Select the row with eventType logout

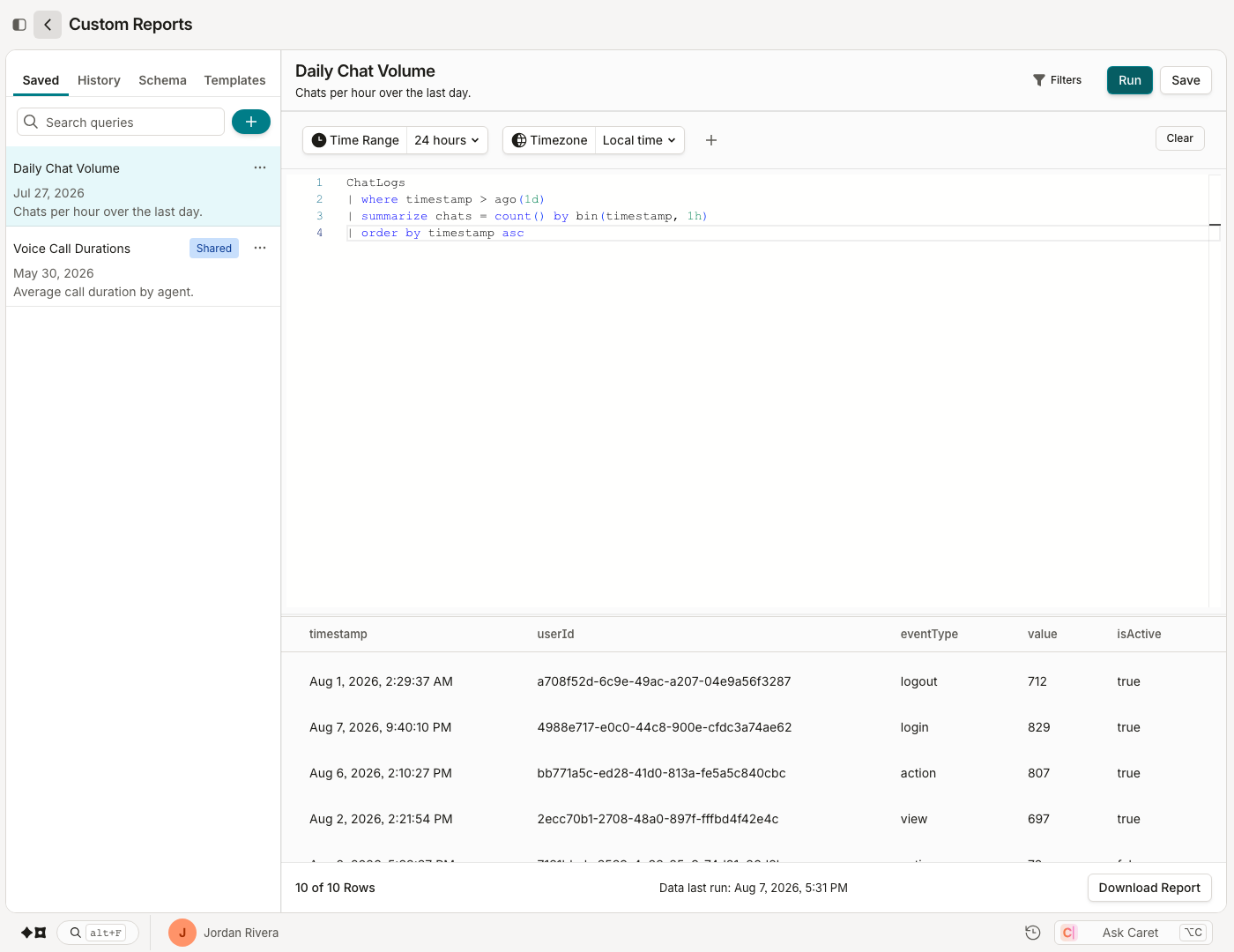coord(754,681)
